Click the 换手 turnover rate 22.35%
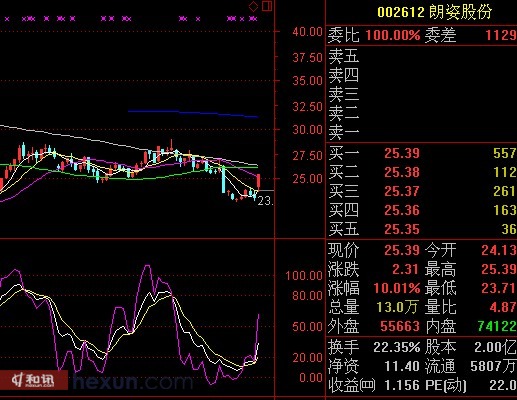 pos(396,347)
